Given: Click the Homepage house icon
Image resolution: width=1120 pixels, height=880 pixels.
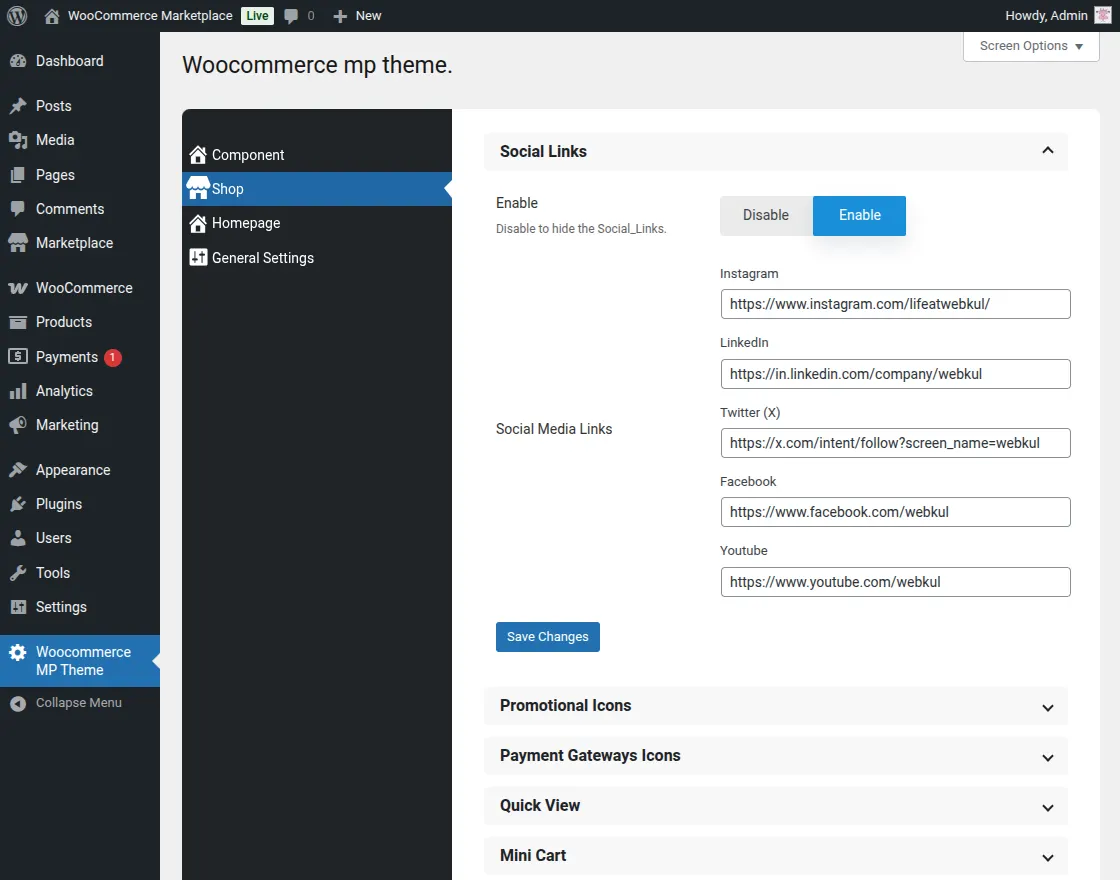Looking at the screenshot, I should [198, 224].
